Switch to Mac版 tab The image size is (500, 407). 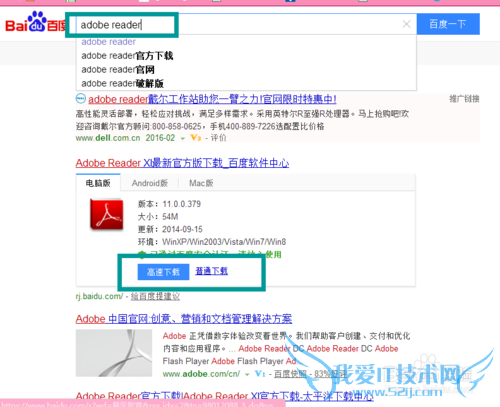201,183
